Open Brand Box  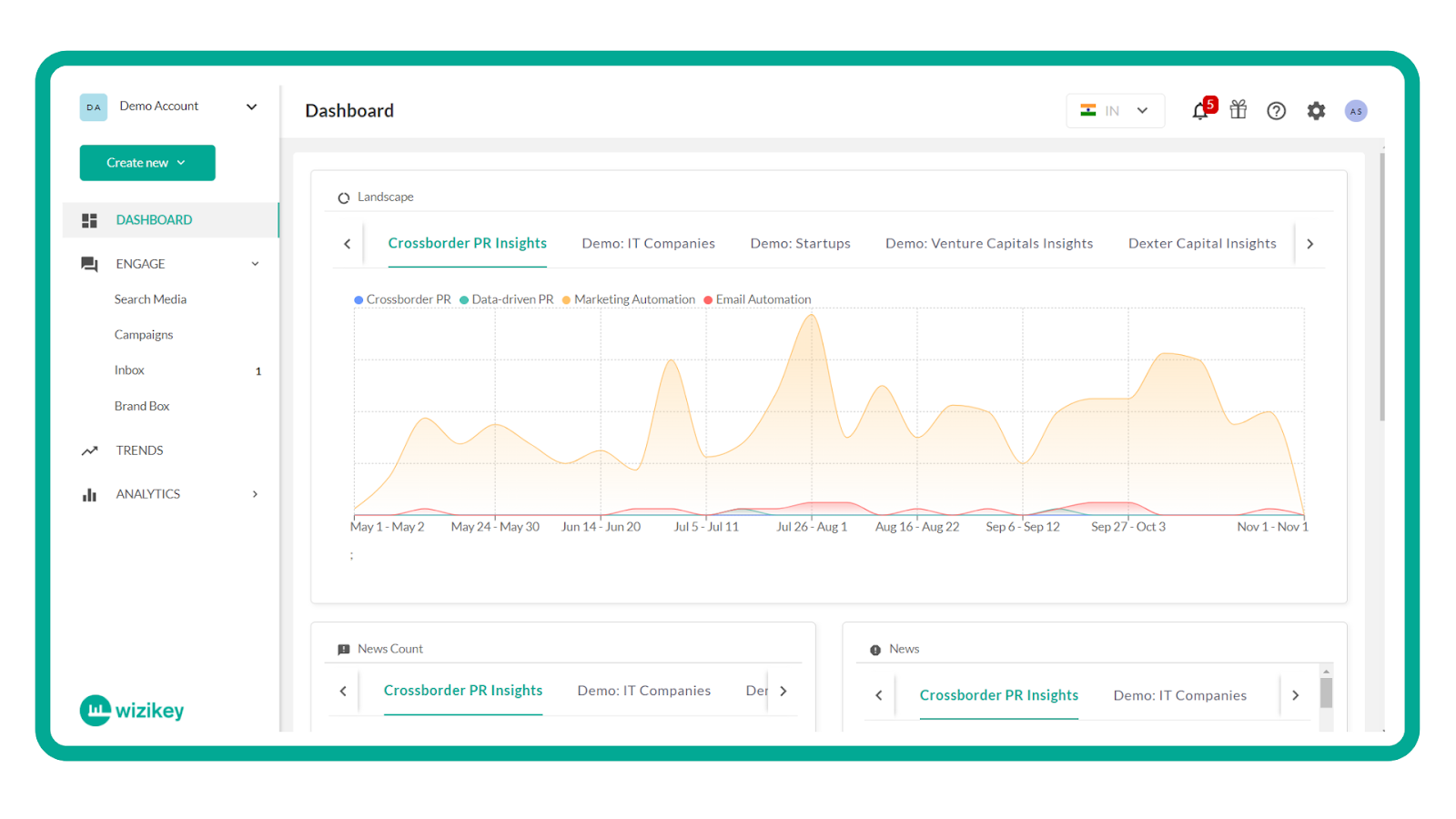(x=142, y=406)
